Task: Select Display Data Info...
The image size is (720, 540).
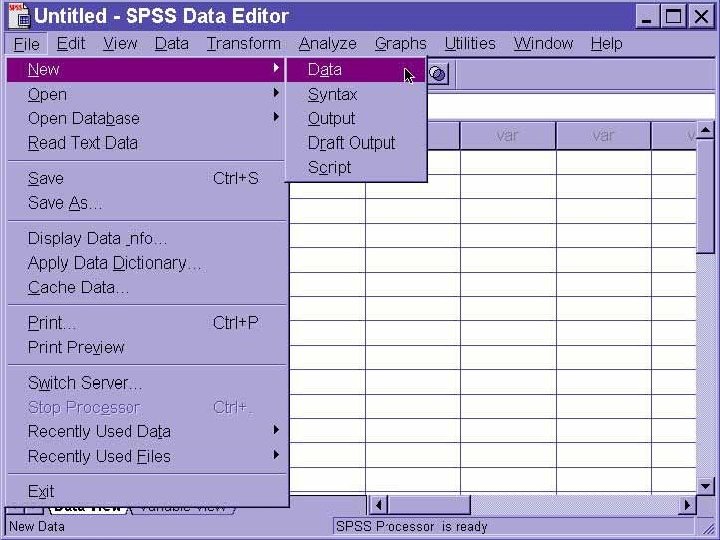Action: (146, 238)
